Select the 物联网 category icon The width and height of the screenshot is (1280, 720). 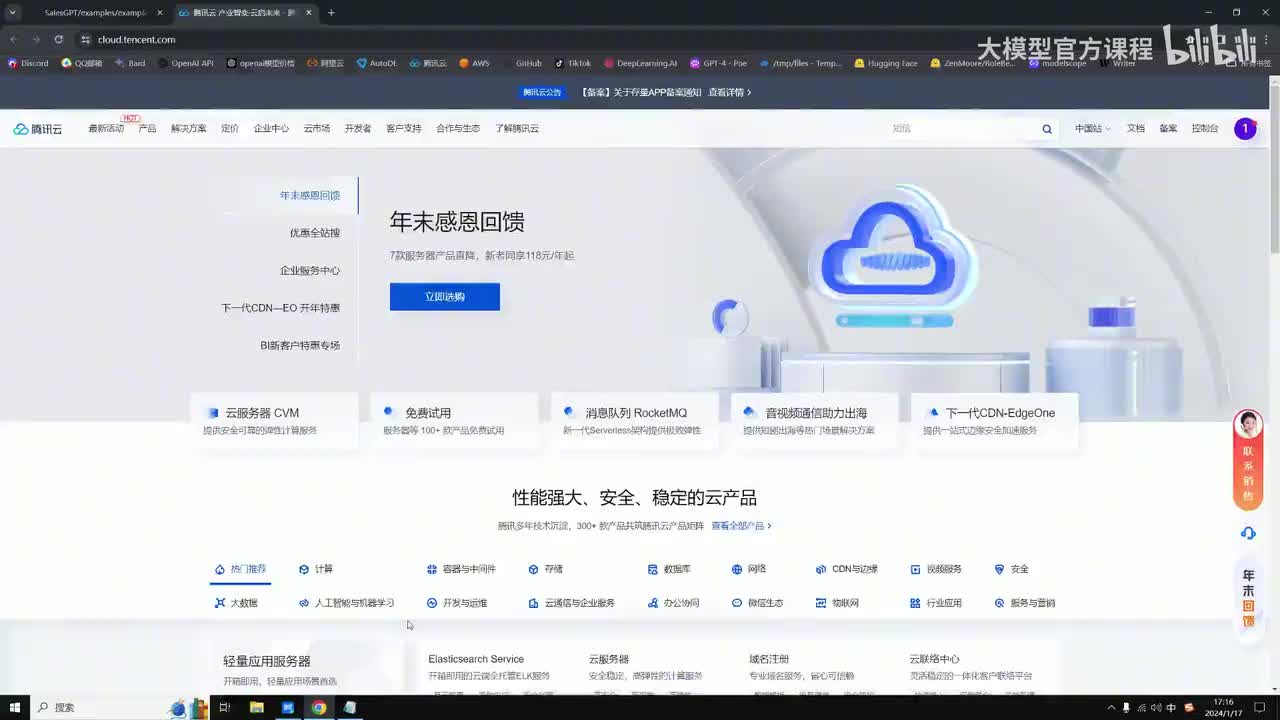821,603
